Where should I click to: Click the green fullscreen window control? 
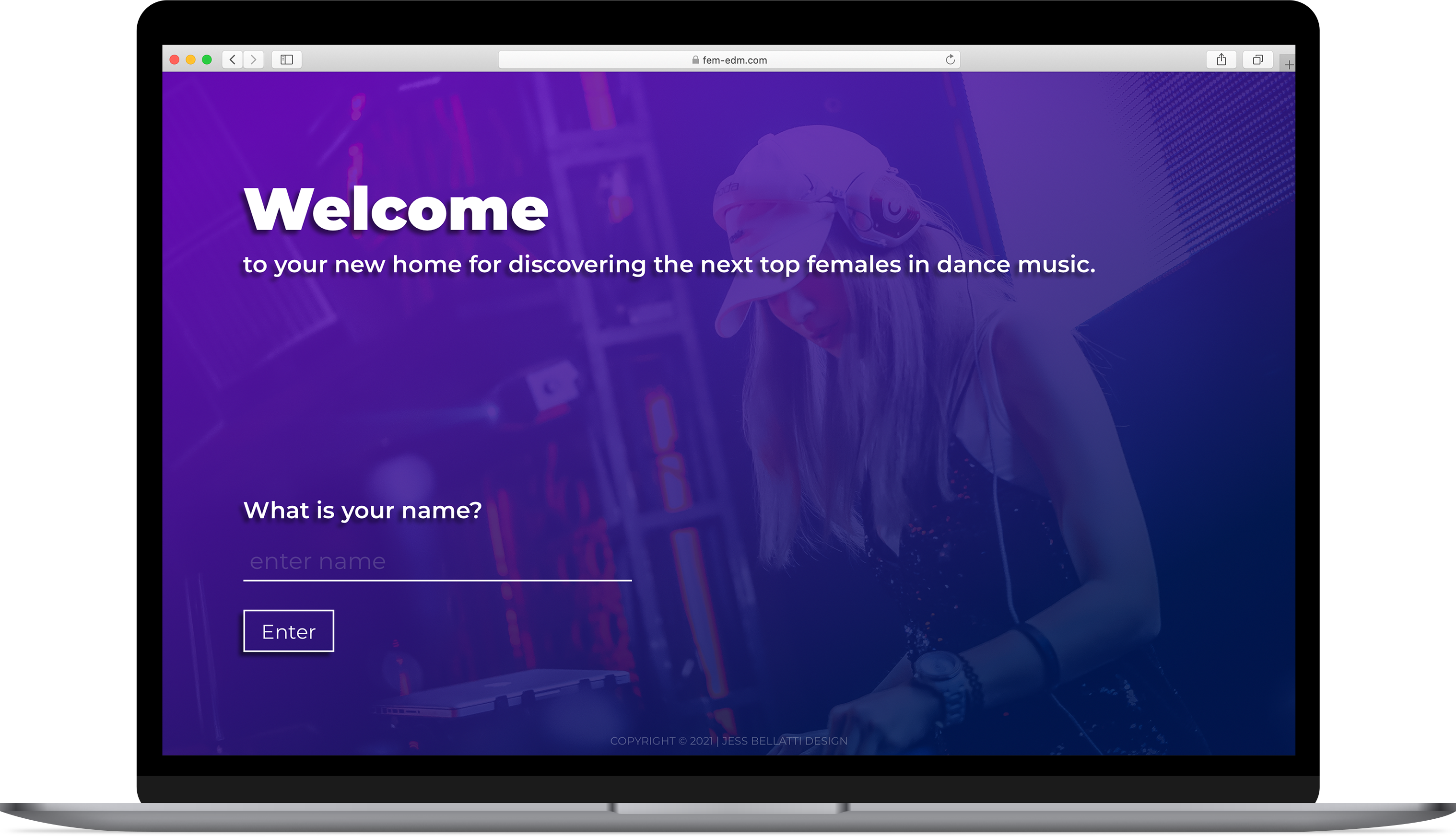click(x=206, y=59)
